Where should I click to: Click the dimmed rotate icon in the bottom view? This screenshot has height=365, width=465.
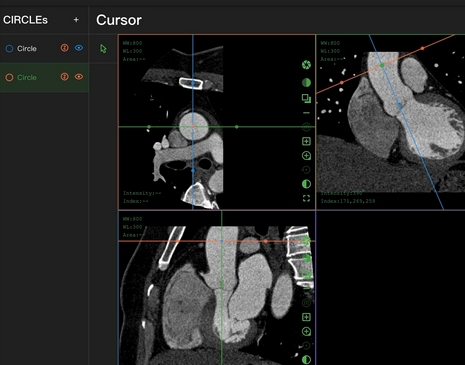pos(306,346)
